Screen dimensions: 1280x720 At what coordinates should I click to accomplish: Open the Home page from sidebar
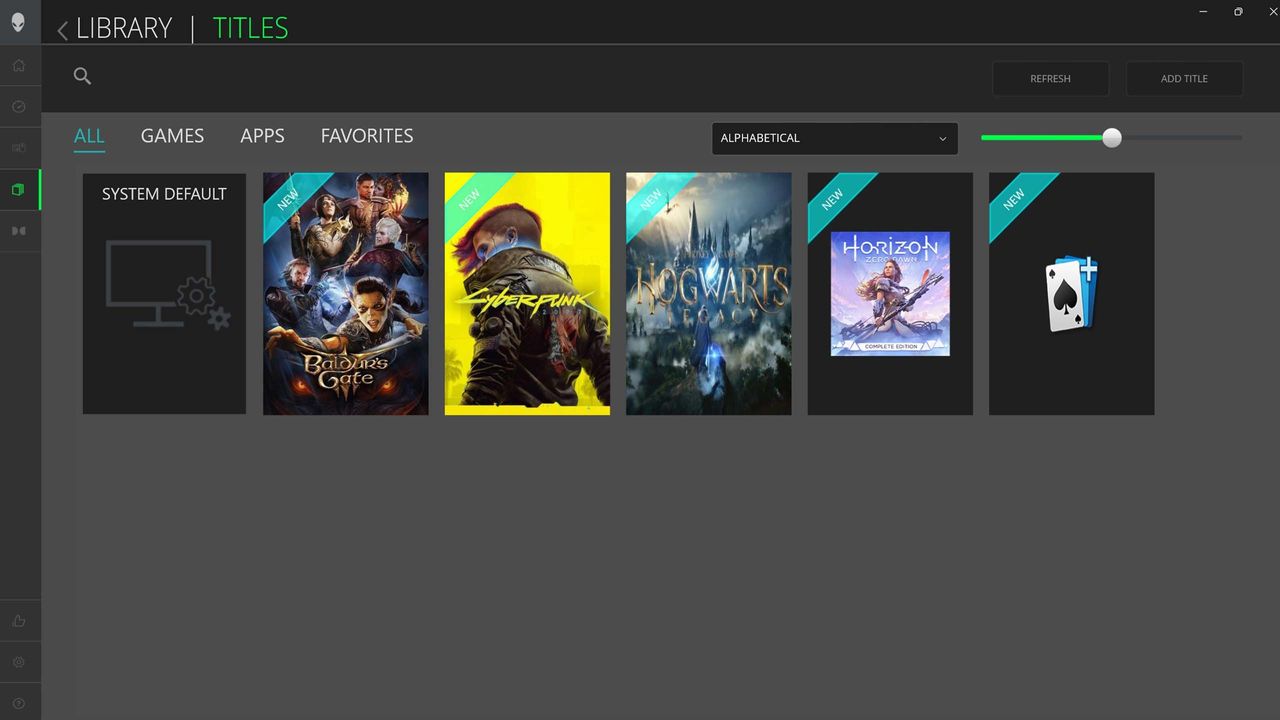(x=19, y=65)
